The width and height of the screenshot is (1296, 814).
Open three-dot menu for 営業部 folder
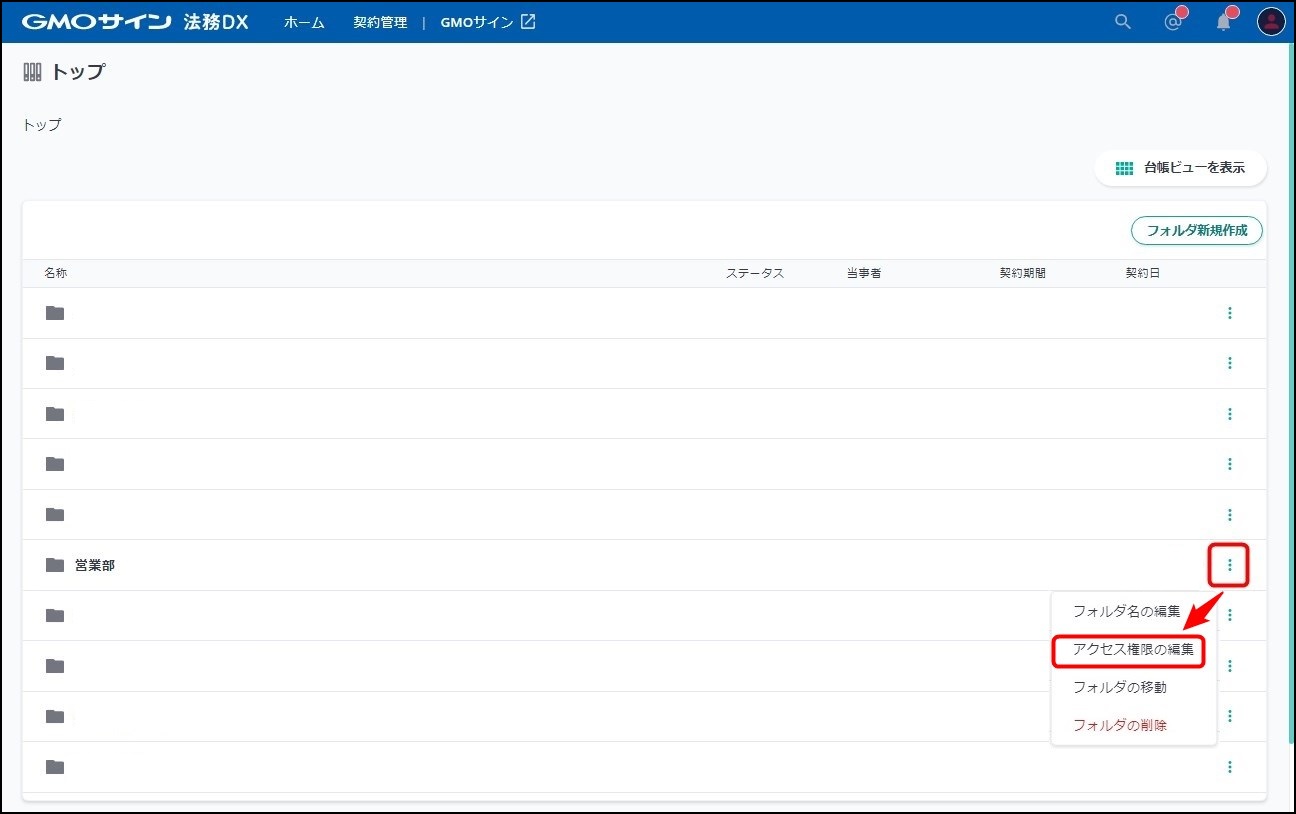point(1229,565)
